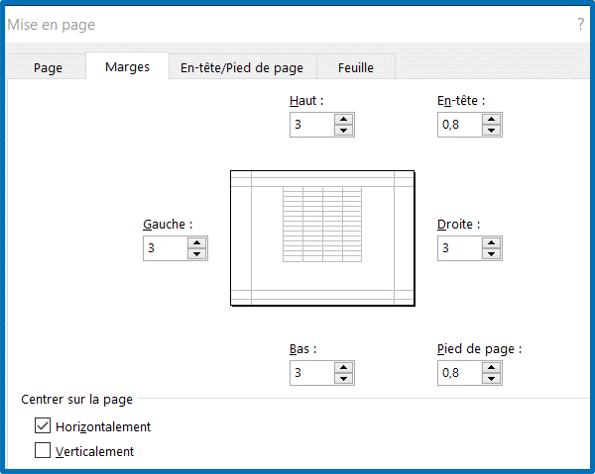Click the page margin preview thumbnail
The image size is (595, 474).
[323, 238]
